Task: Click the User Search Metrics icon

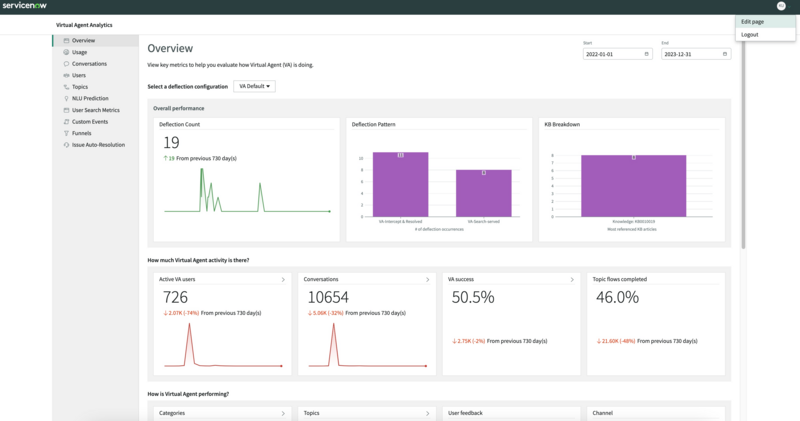Action: (x=66, y=110)
